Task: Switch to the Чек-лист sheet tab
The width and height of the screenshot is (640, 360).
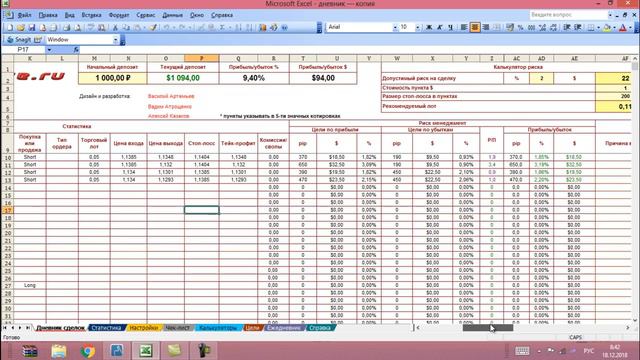Action: 178,328
